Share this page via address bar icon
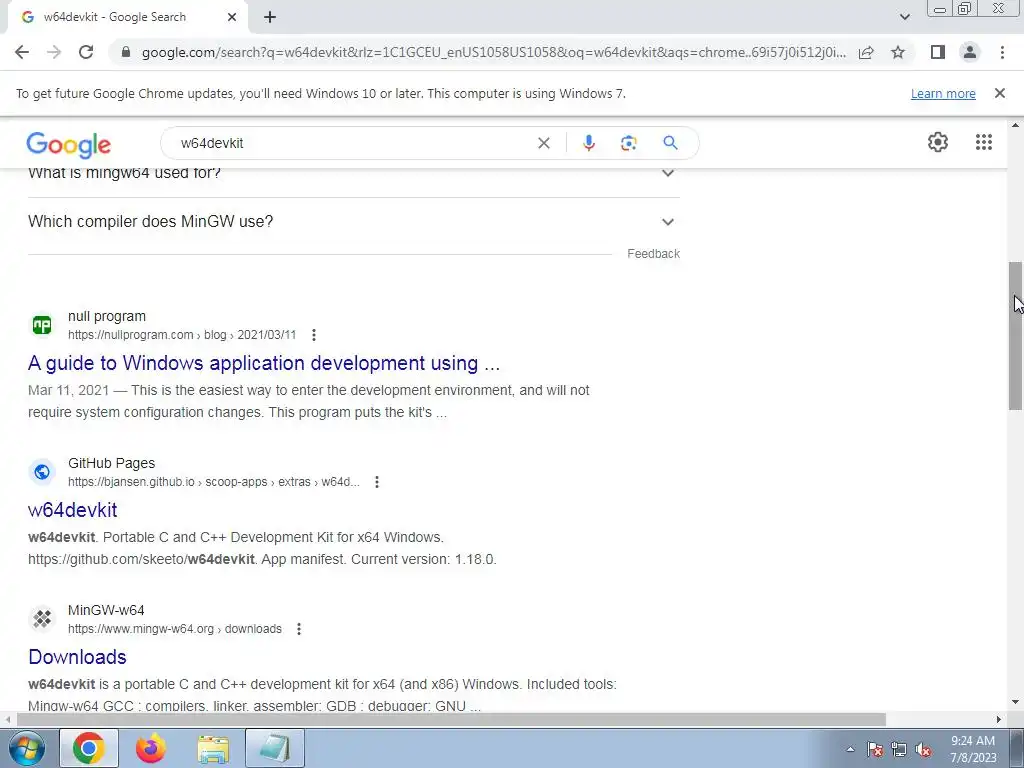The width and height of the screenshot is (1024, 768). tap(866, 52)
